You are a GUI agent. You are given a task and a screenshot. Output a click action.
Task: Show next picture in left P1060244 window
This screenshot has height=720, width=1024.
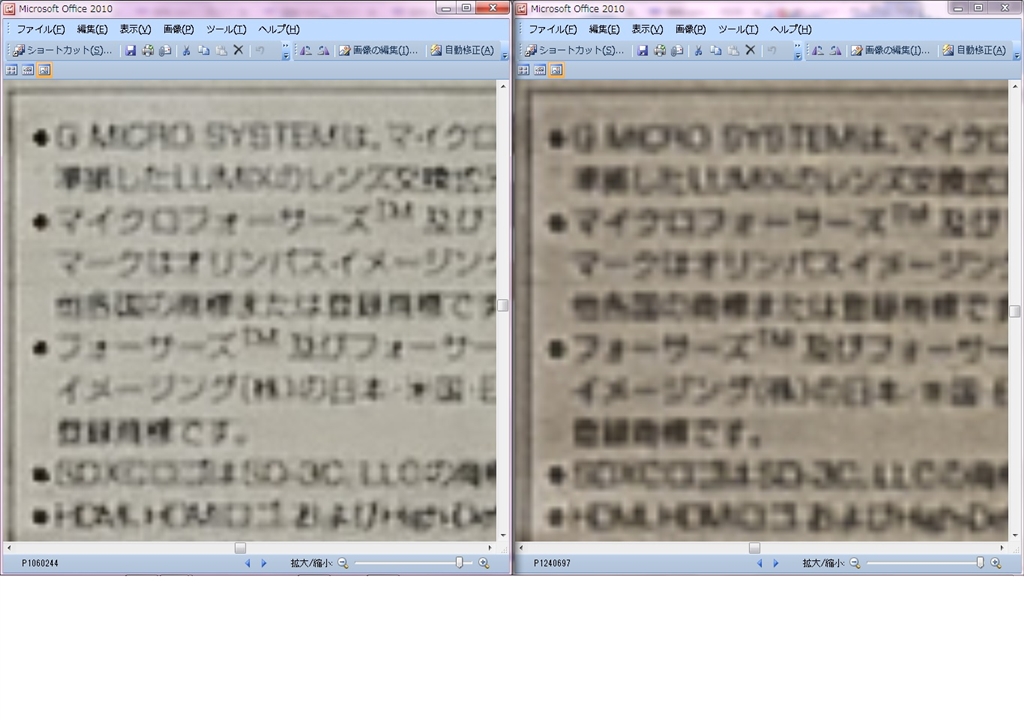pyautogui.click(x=264, y=563)
